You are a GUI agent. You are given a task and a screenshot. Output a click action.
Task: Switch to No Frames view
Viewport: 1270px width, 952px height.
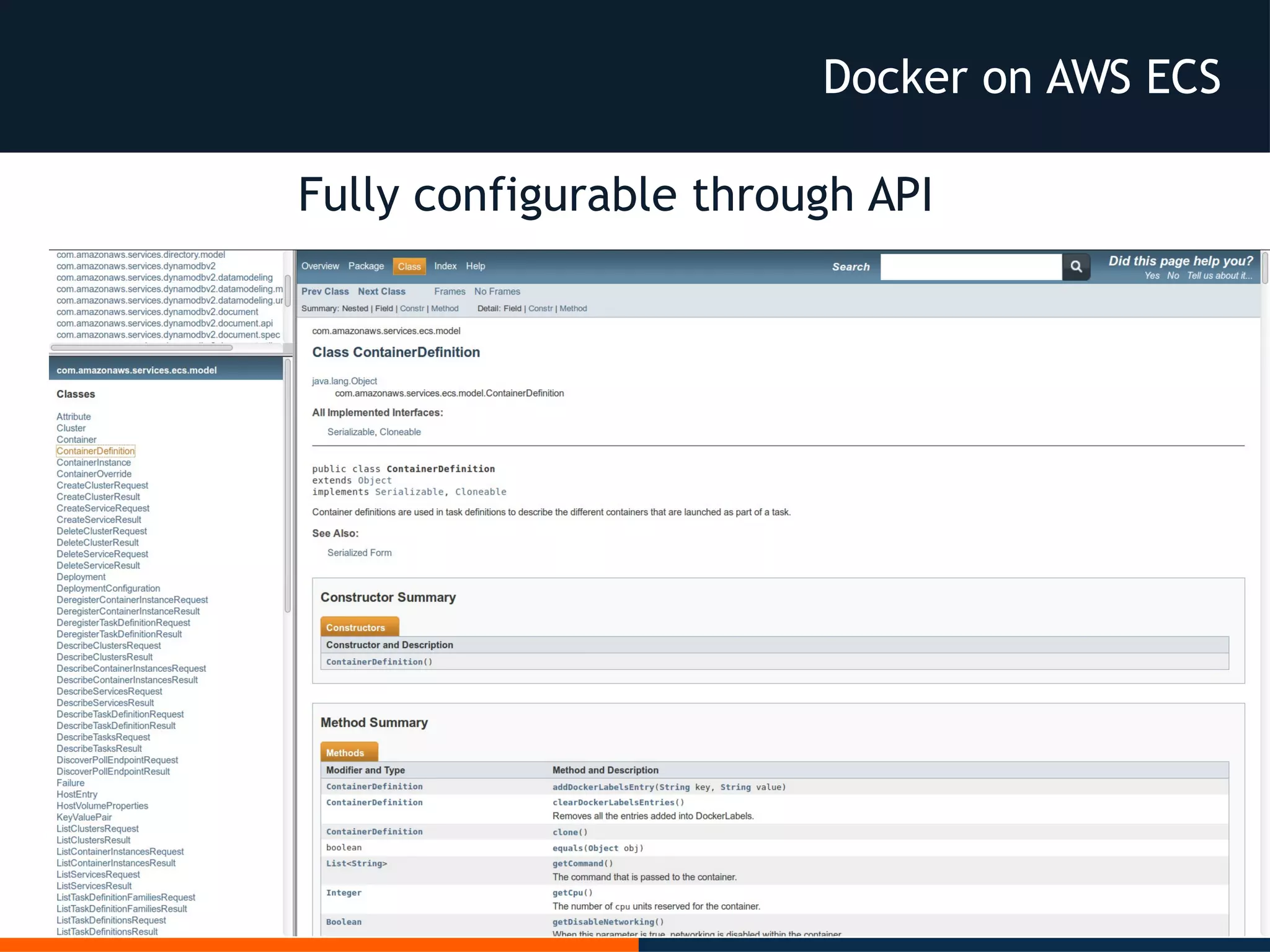pyautogui.click(x=497, y=291)
